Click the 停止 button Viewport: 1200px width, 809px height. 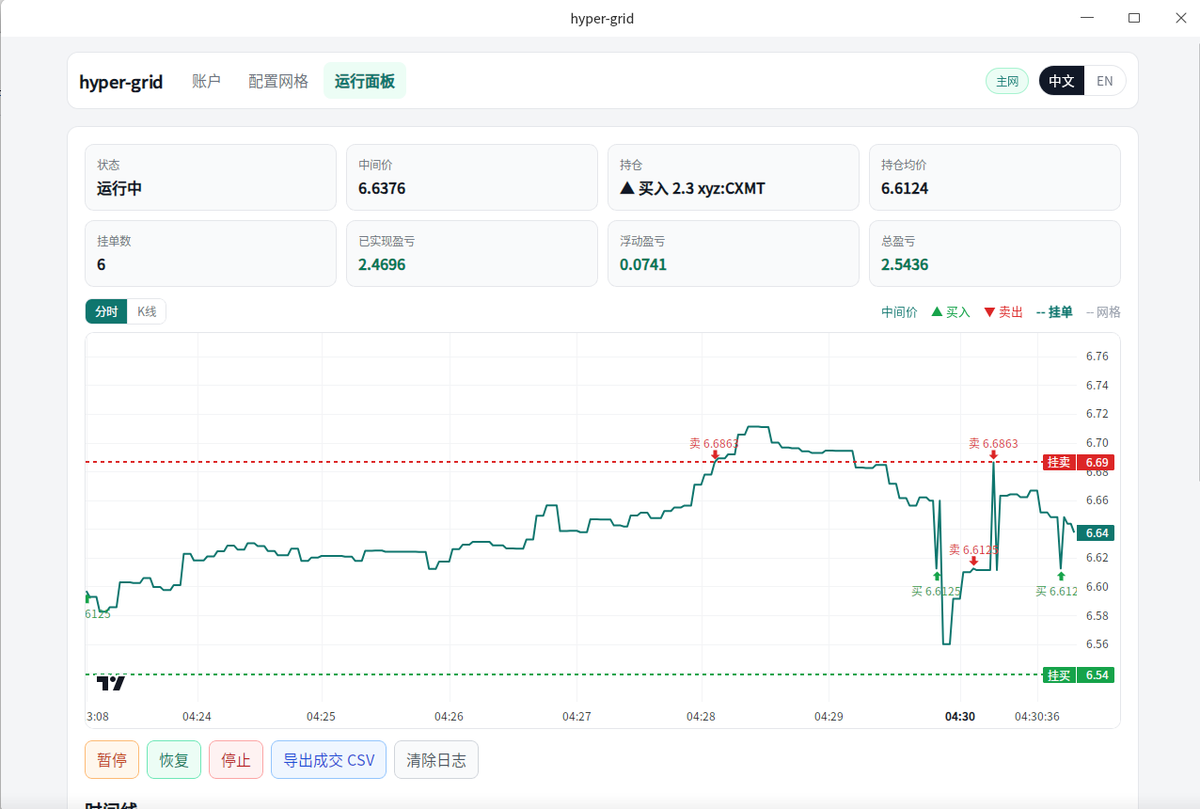[236, 760]
